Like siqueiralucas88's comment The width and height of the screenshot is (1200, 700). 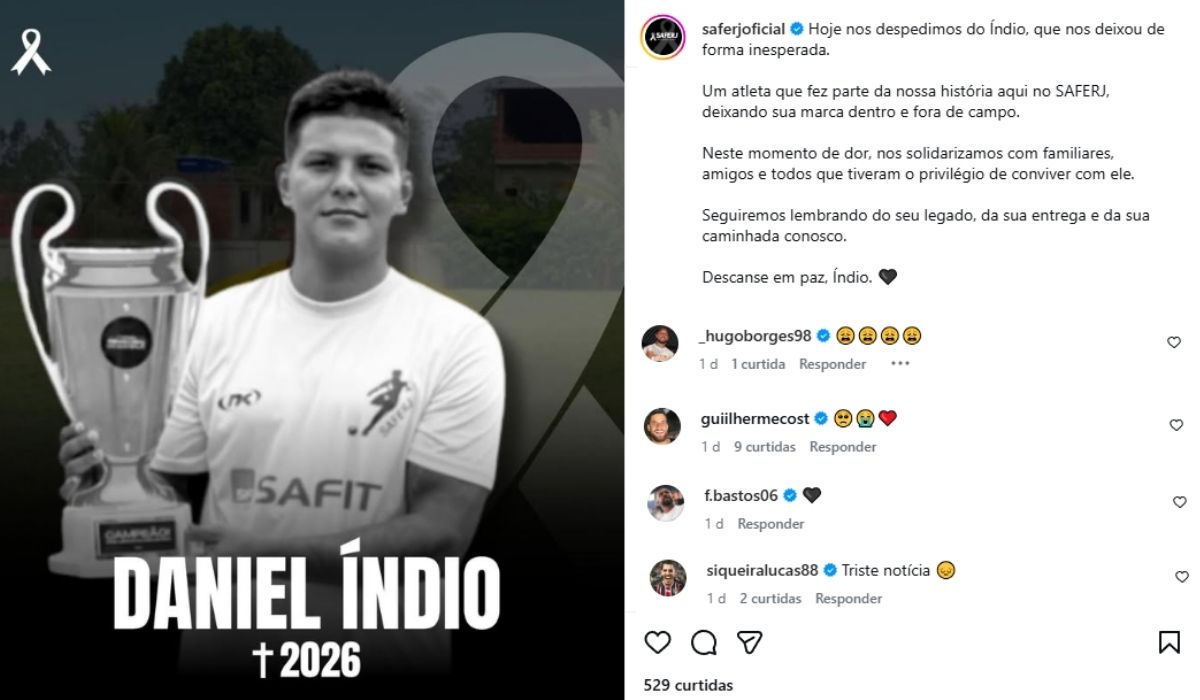tap(1181, 577)
